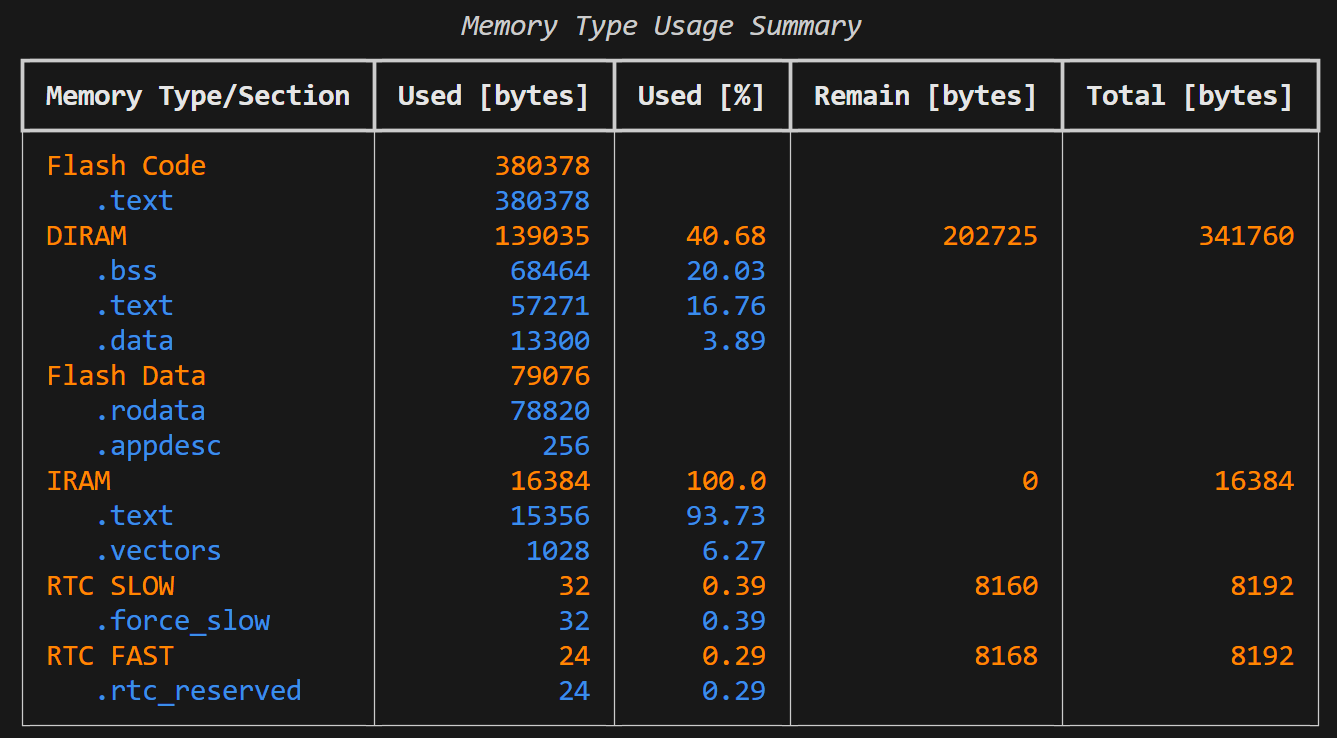The width and height of the screenshot is (1337, 738).
Task: Click the "IRAM" row label
Action: [x=78, y=481]
